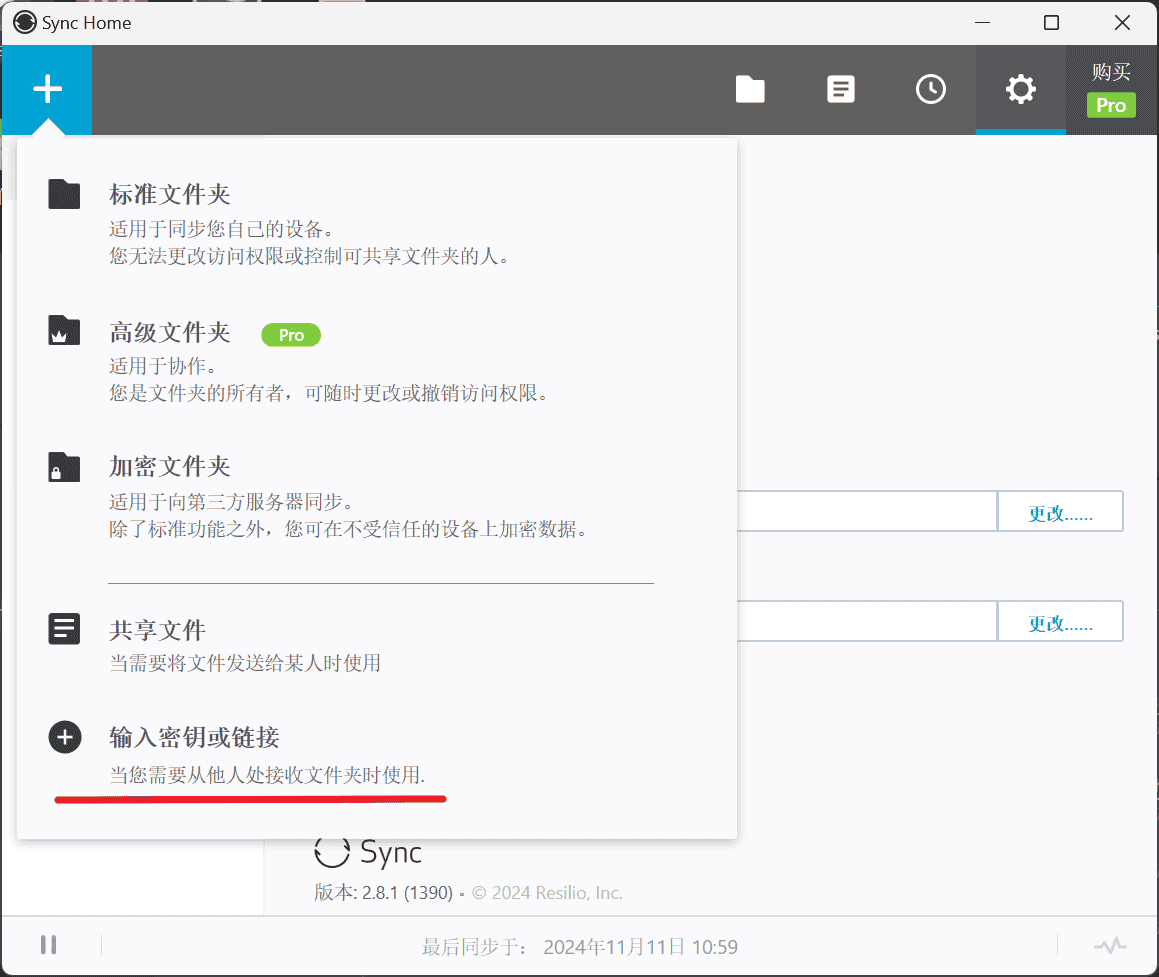This screenshot has width=1159, height=977.
Task: Click the © 2024 Resilio, Inc. text
Action: tap(547, 893)
